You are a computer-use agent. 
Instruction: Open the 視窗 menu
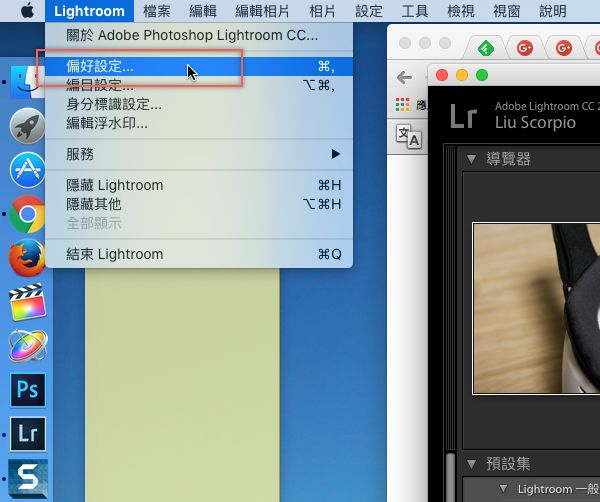pyautogui.click(x=507, y=11)
